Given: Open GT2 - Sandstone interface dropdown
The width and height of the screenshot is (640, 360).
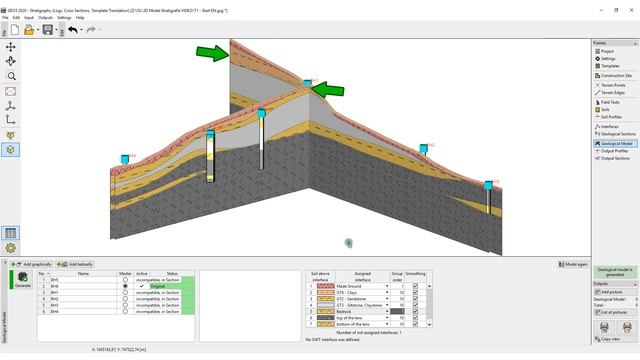Looking at the screenshot, I should tap(387, 299).
